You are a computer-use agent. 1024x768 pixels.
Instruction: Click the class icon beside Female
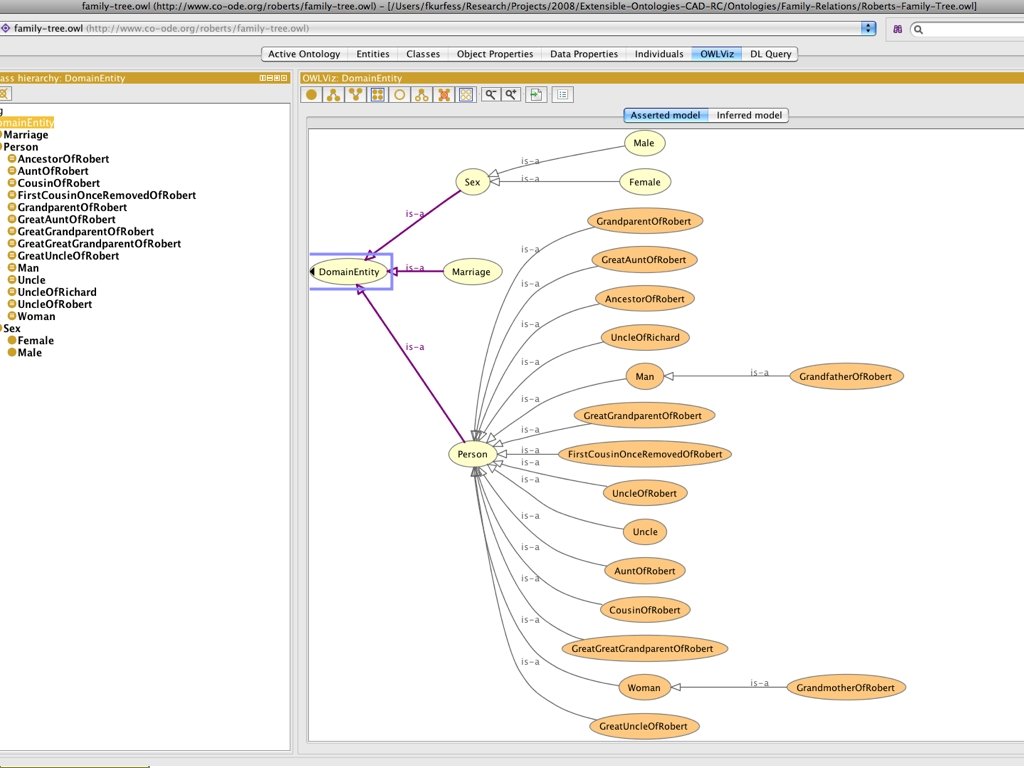[x=12, y=340]
